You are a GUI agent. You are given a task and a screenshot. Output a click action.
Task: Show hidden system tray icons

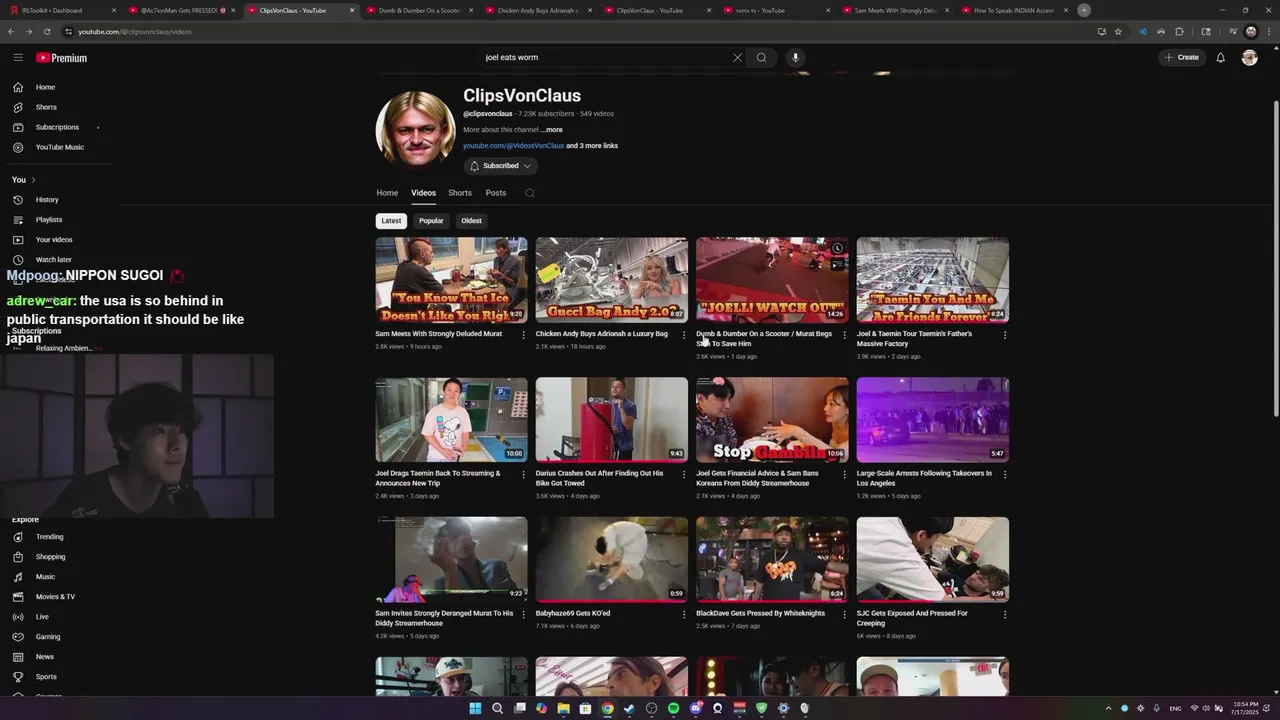(1108, 708)
